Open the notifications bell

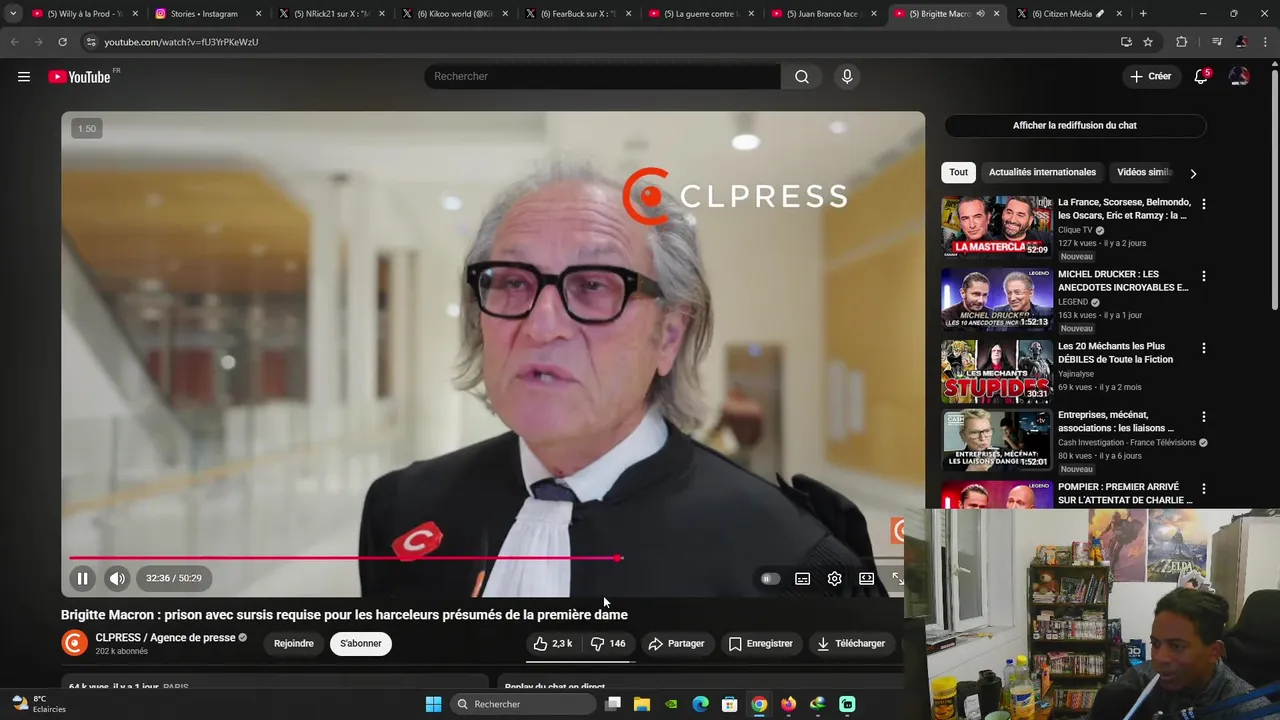coord(1201,77)
